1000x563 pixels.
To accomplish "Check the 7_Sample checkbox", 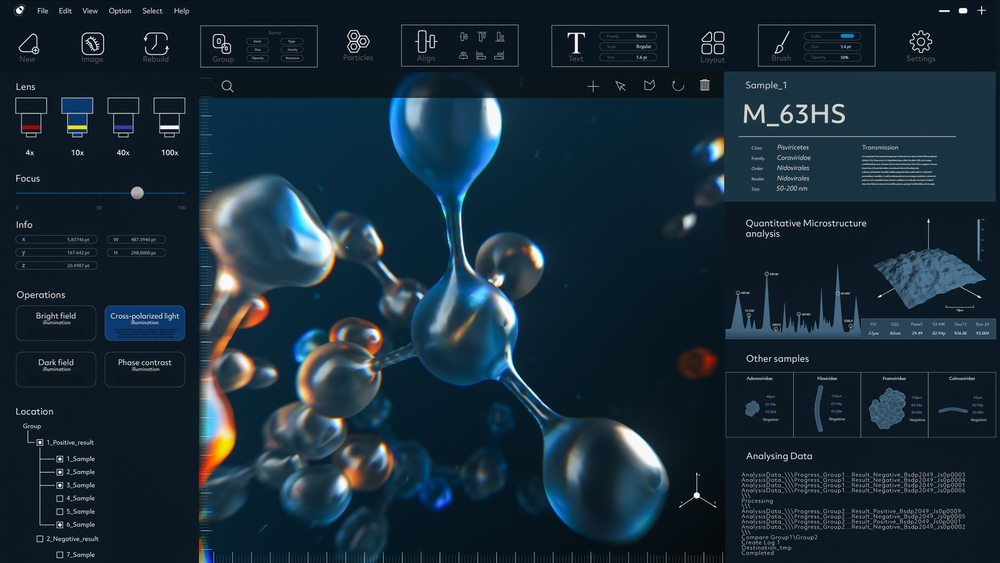I will pyautogui.click(x=60, y=555).
